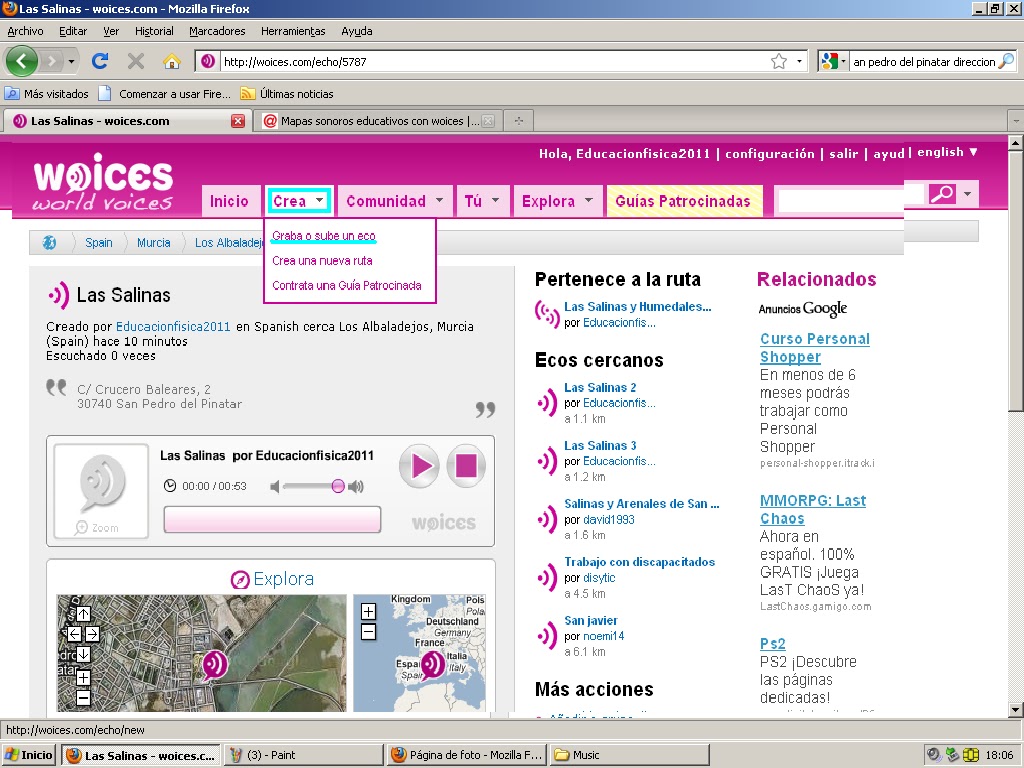This screenshot has height=768, width=1024.
Task: Choose Contrata una Guía Patrocinada
Action: (x=347, y=285)
